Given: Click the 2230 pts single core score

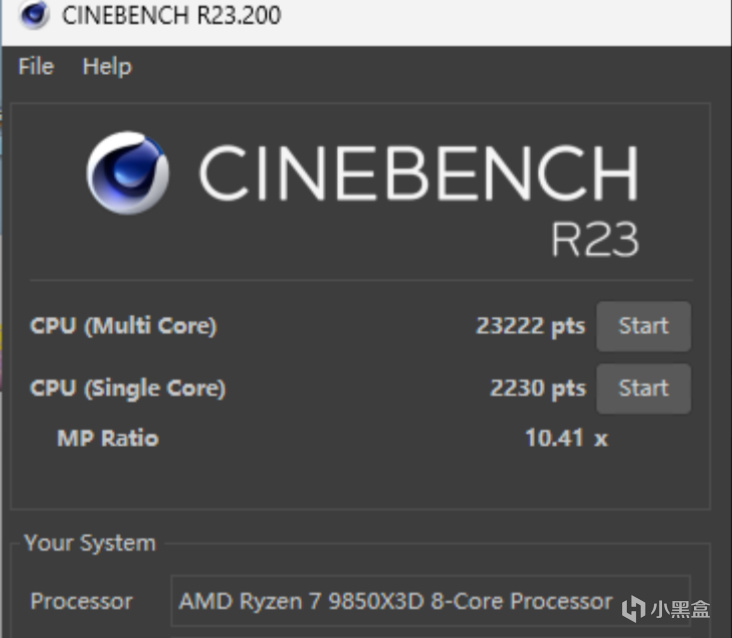Looking at the screenshot, I should 537,388.
